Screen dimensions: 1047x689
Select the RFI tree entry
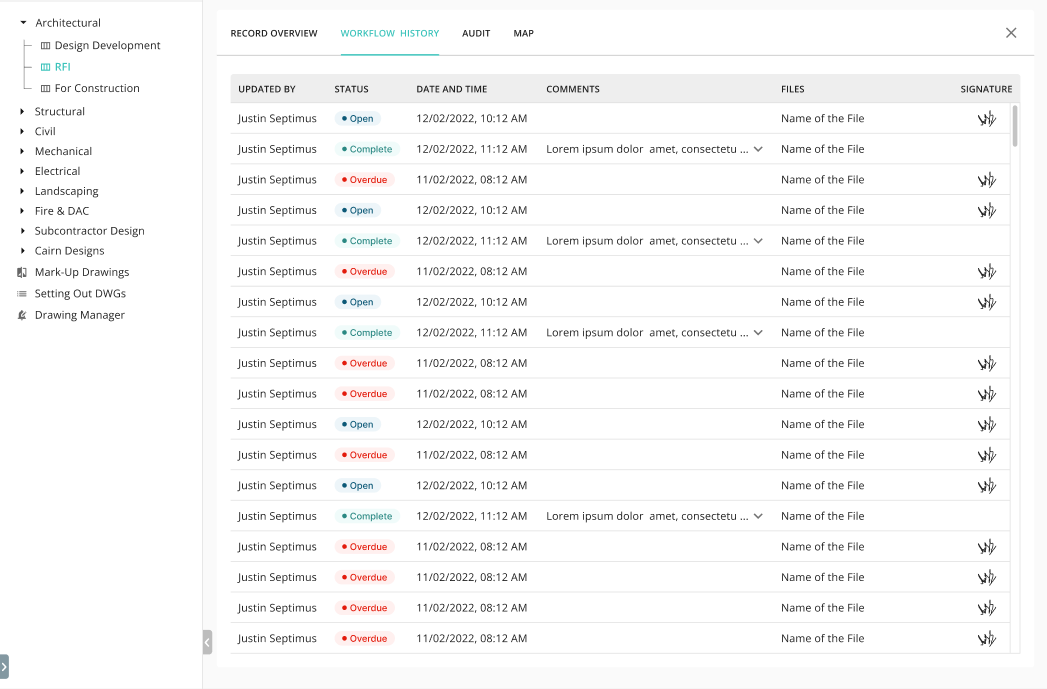point(63,67)
